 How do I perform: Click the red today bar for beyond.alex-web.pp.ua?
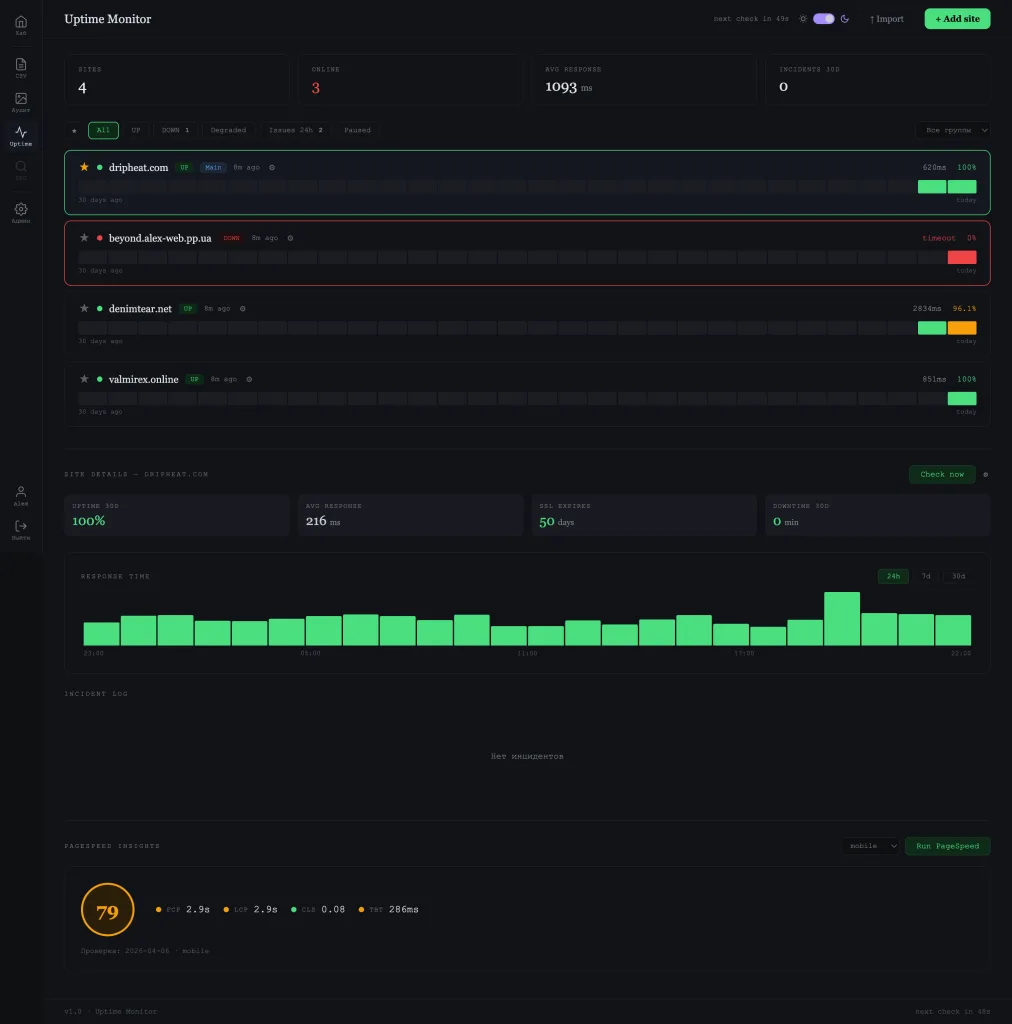pos(962,257)
